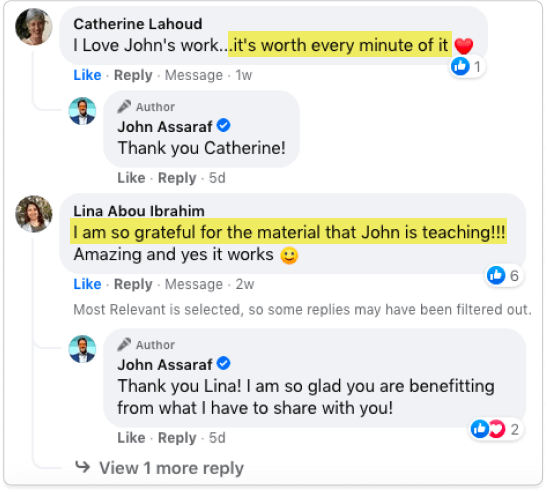Open Catherine Lahoud's profile picture
The image size is (547, 492).
click(x=34, y=27)
